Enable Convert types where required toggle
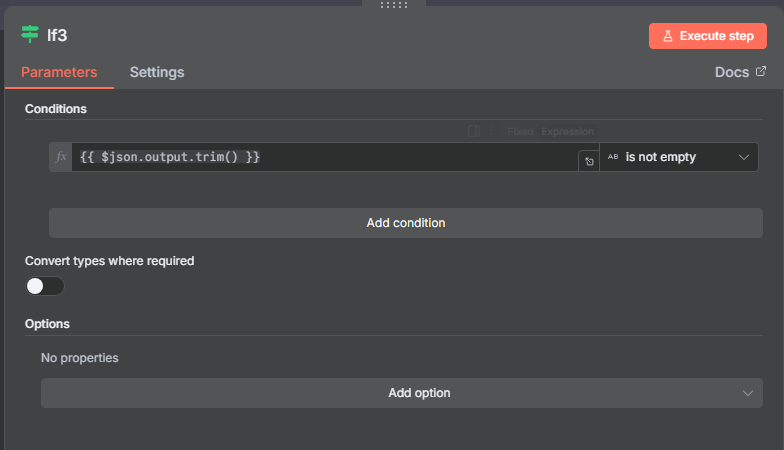The width and height of the screenshot is (784, 450). [x=45, y=286]
